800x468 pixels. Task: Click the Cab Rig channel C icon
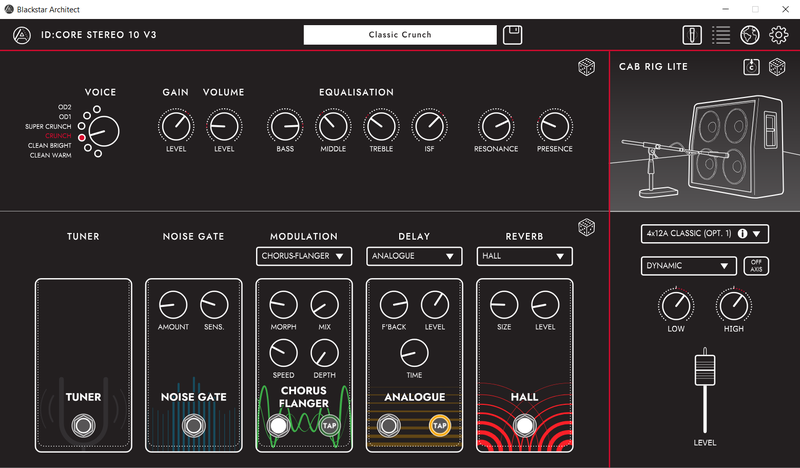coord(750,67)
